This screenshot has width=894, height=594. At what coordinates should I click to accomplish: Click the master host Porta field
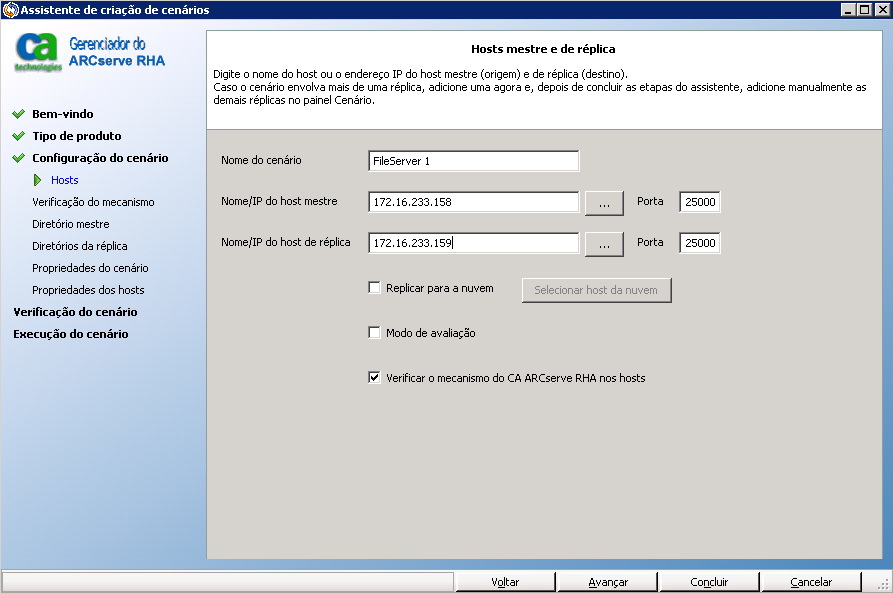coord(699,202)
